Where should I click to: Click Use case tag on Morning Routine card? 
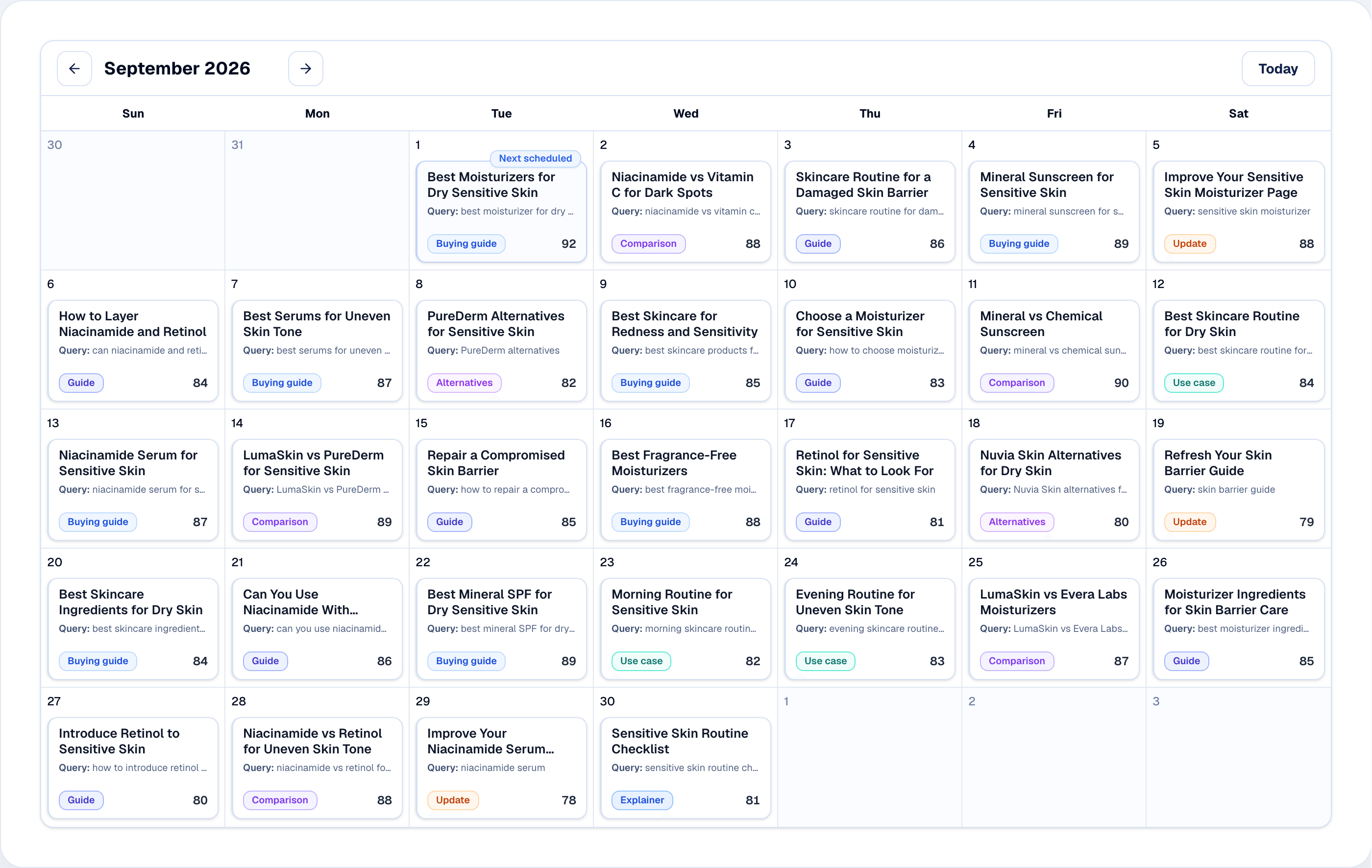(641, 661)
